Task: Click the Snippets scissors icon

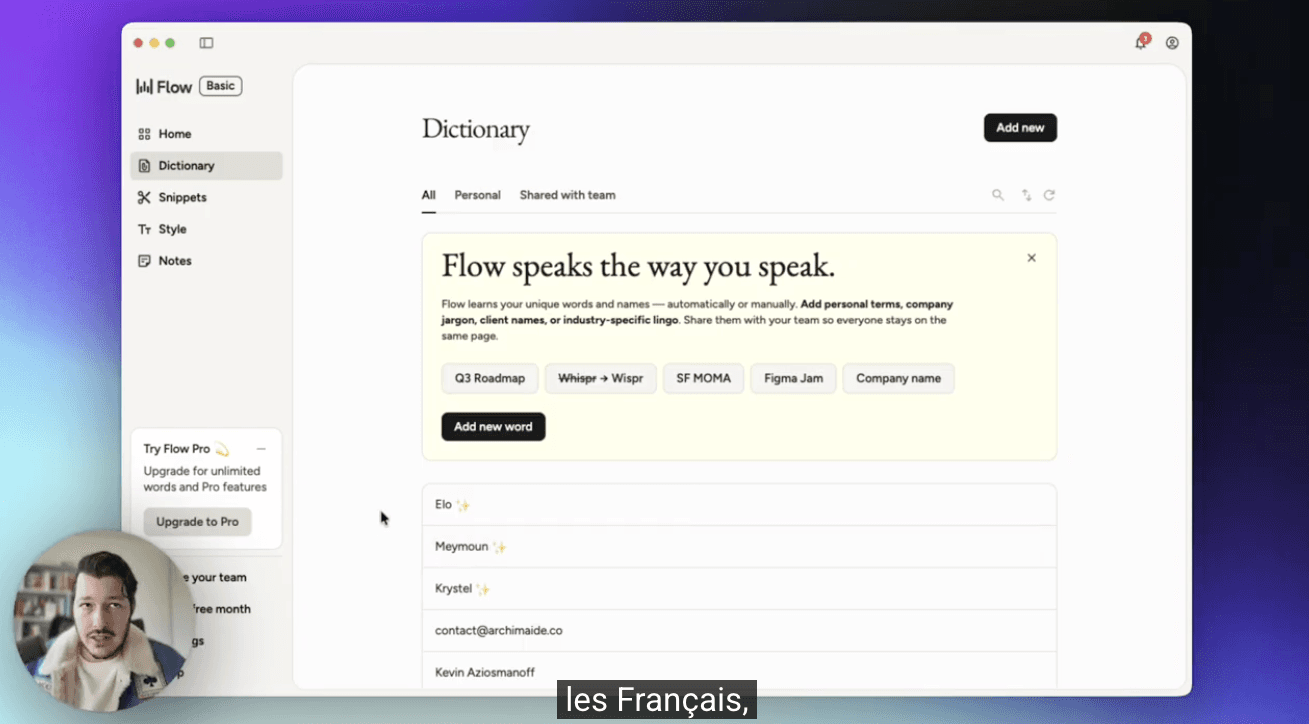Action: pos(144,198)
